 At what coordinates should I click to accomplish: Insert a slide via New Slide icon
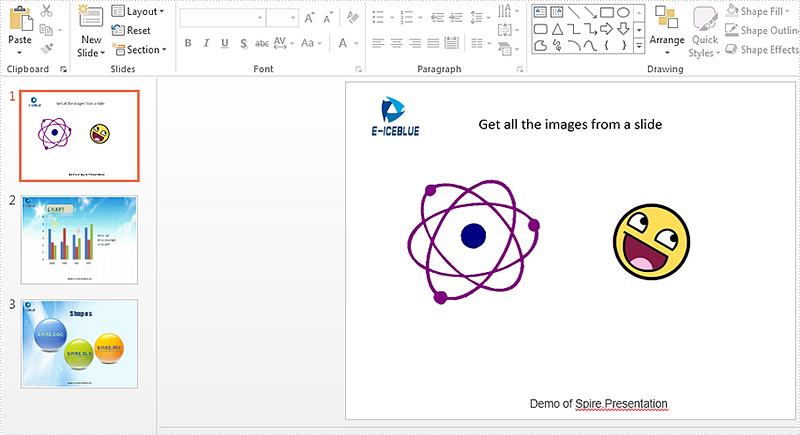pyautogui.click(x=91, y=17)
